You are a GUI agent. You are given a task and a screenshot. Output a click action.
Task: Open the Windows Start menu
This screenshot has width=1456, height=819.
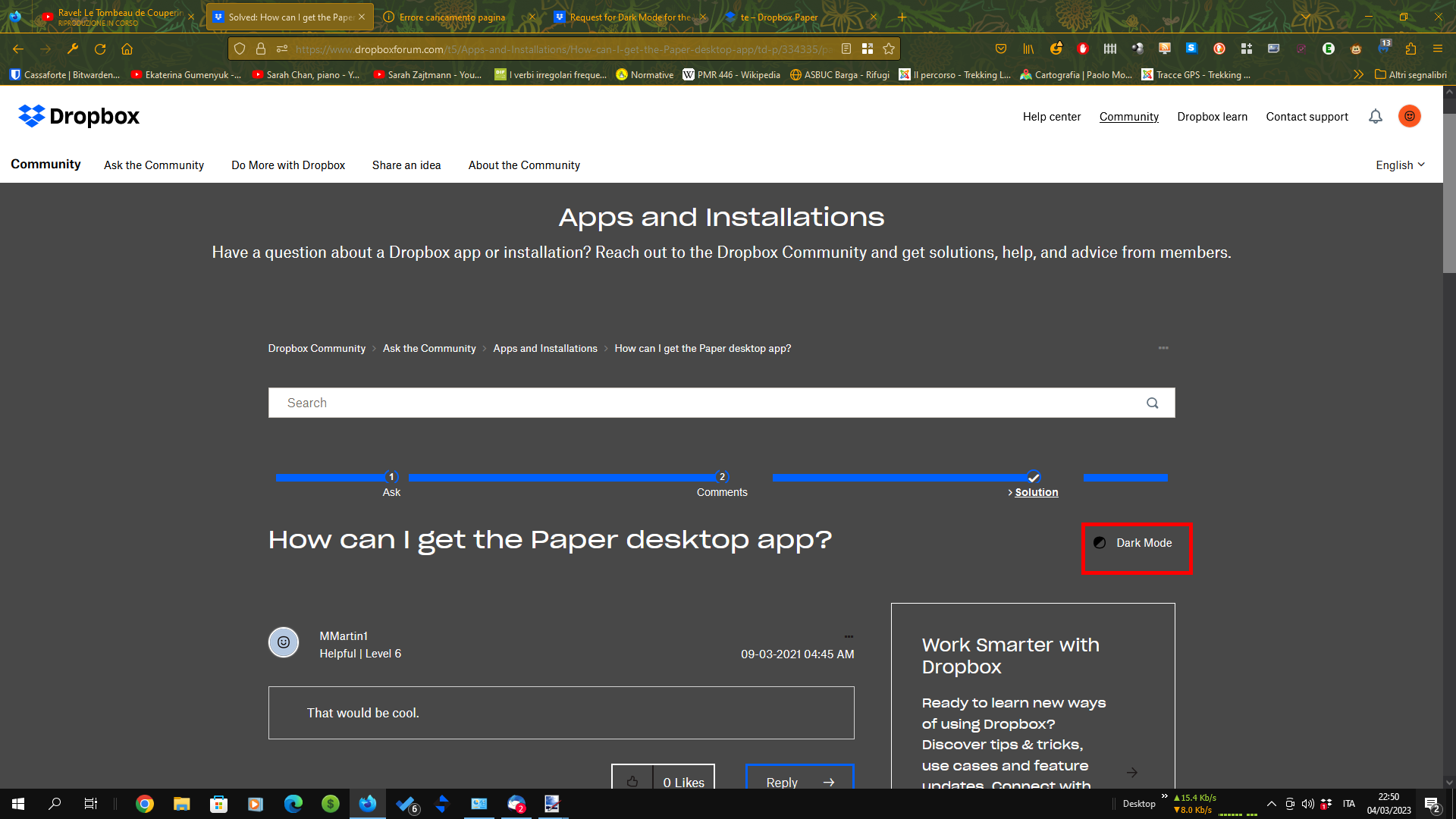pos(18,804)
